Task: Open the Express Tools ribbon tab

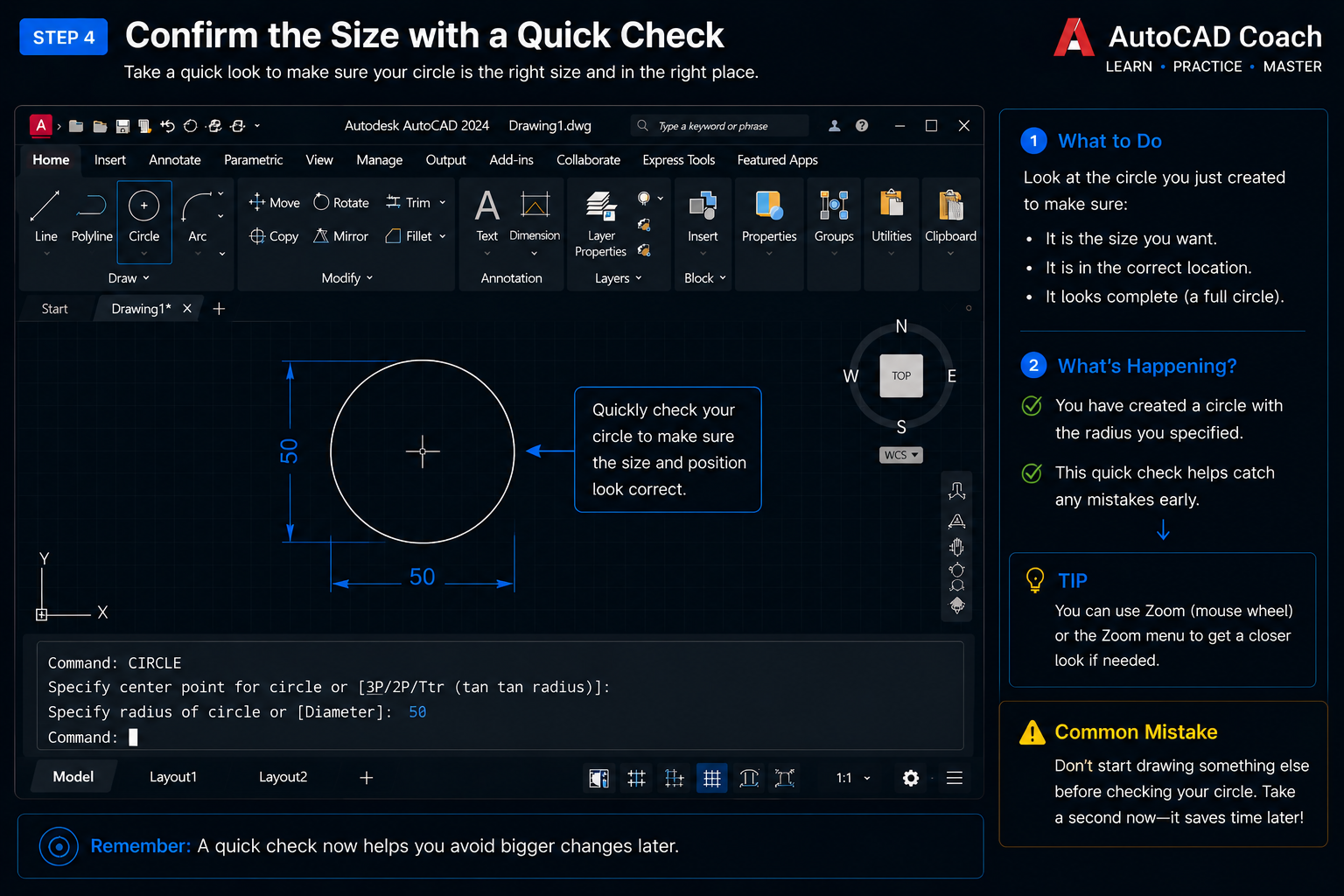Action: pos(679,160)
